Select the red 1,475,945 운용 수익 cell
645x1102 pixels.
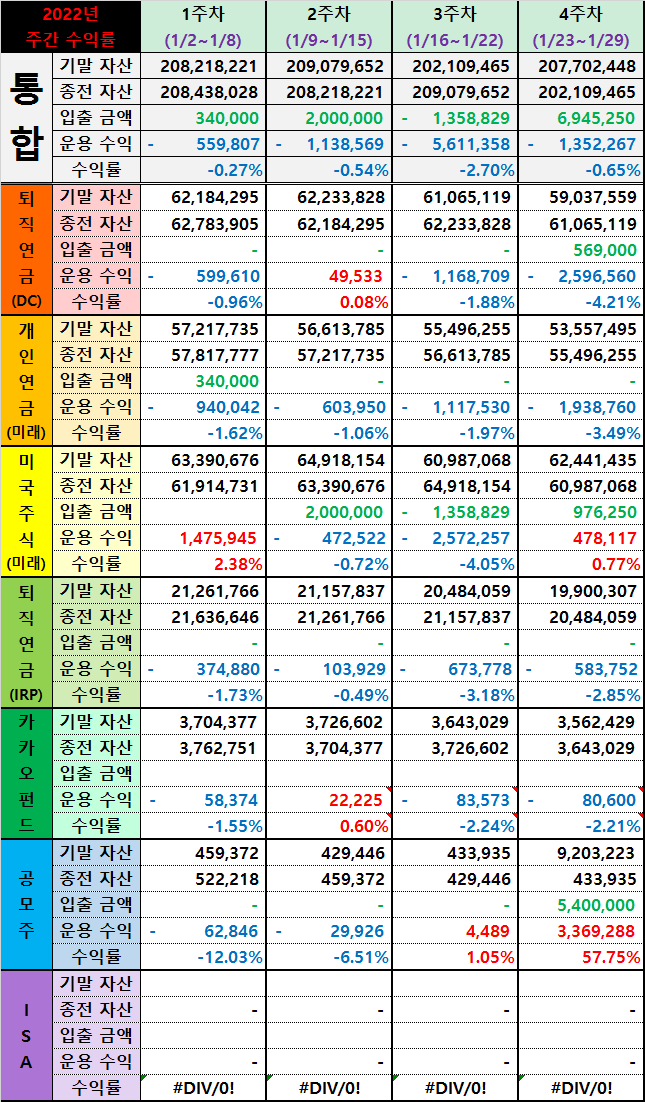[204, 539]
